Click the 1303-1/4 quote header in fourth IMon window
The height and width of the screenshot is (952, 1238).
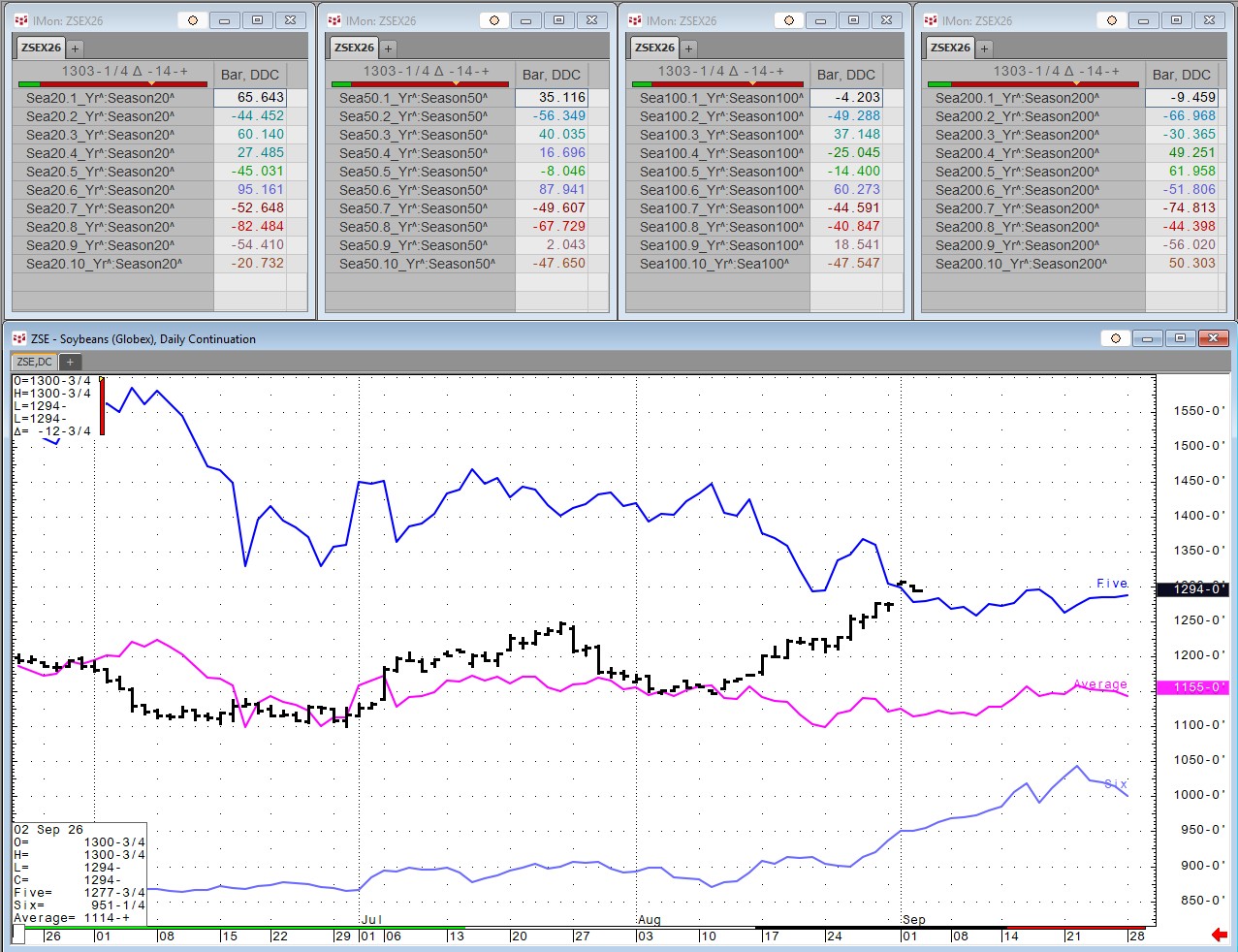(1033, 75)
